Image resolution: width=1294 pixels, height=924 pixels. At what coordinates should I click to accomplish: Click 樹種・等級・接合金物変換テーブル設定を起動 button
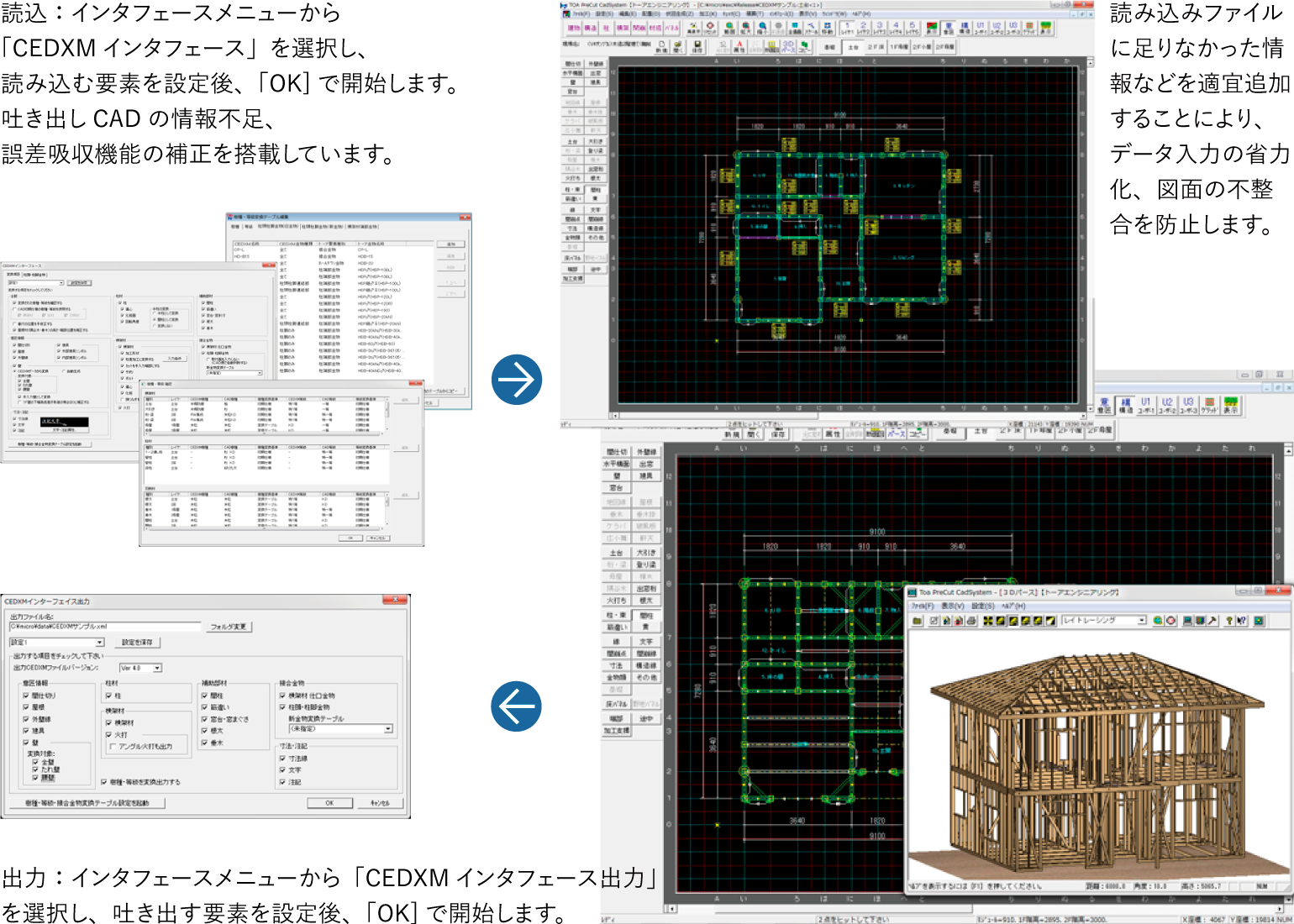pos(87,803)
